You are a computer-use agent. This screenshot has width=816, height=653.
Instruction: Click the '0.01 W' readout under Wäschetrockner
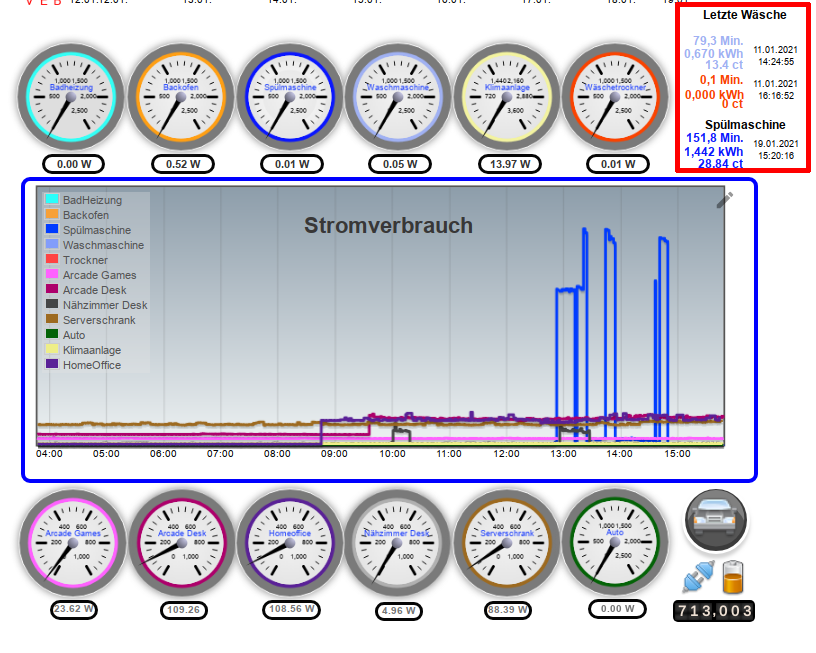618,164
